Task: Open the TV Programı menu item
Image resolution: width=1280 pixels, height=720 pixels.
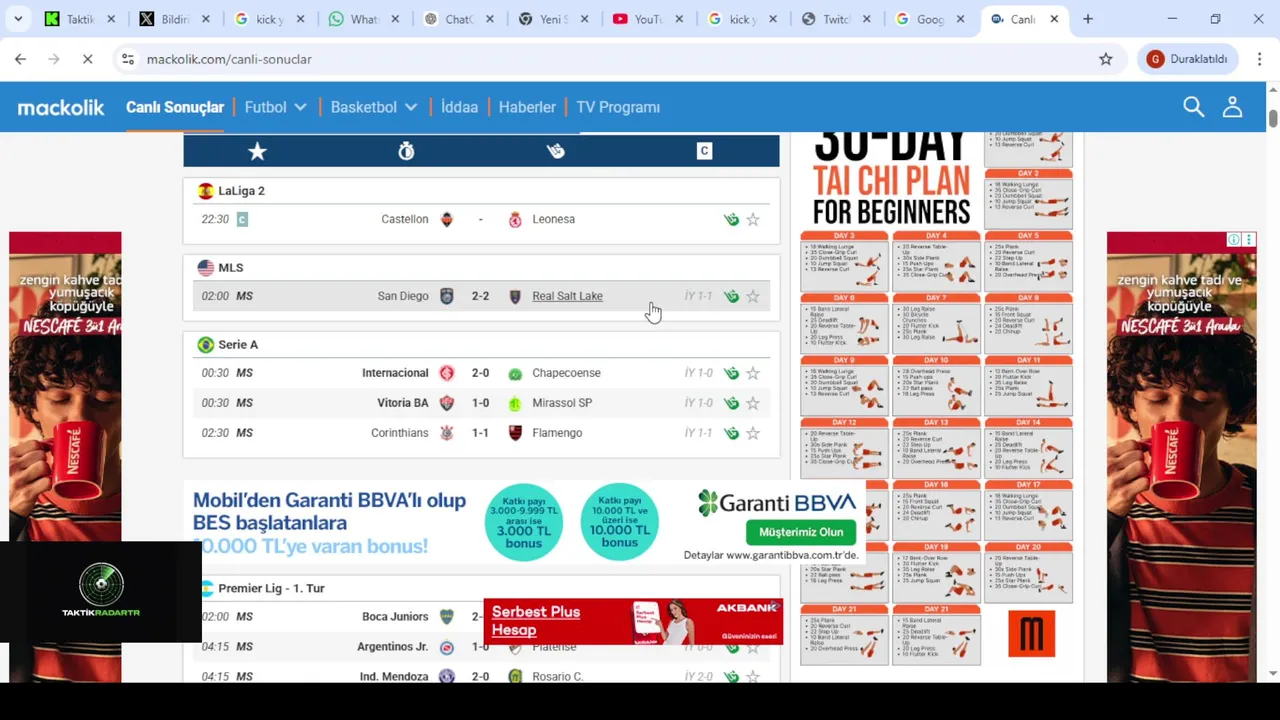Action: [x=618, y=107]
